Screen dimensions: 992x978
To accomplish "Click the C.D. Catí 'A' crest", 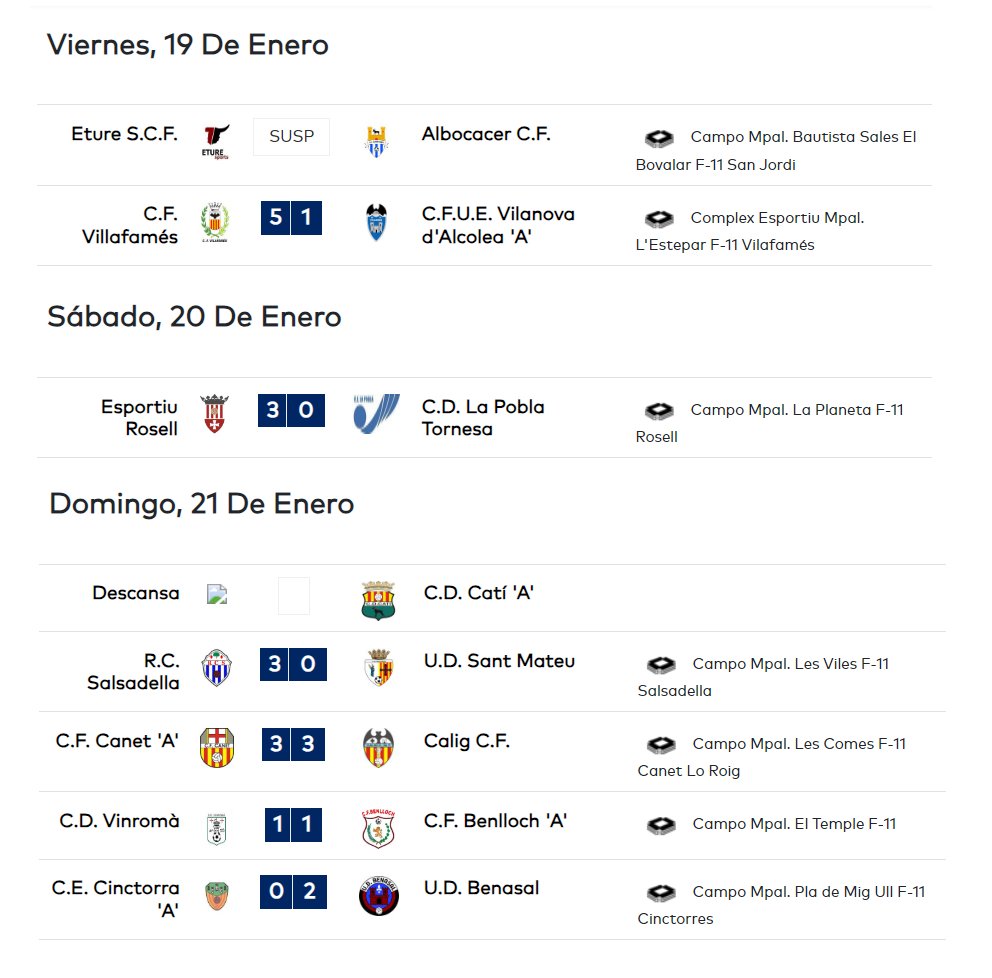I will click(x=378, y=600).
